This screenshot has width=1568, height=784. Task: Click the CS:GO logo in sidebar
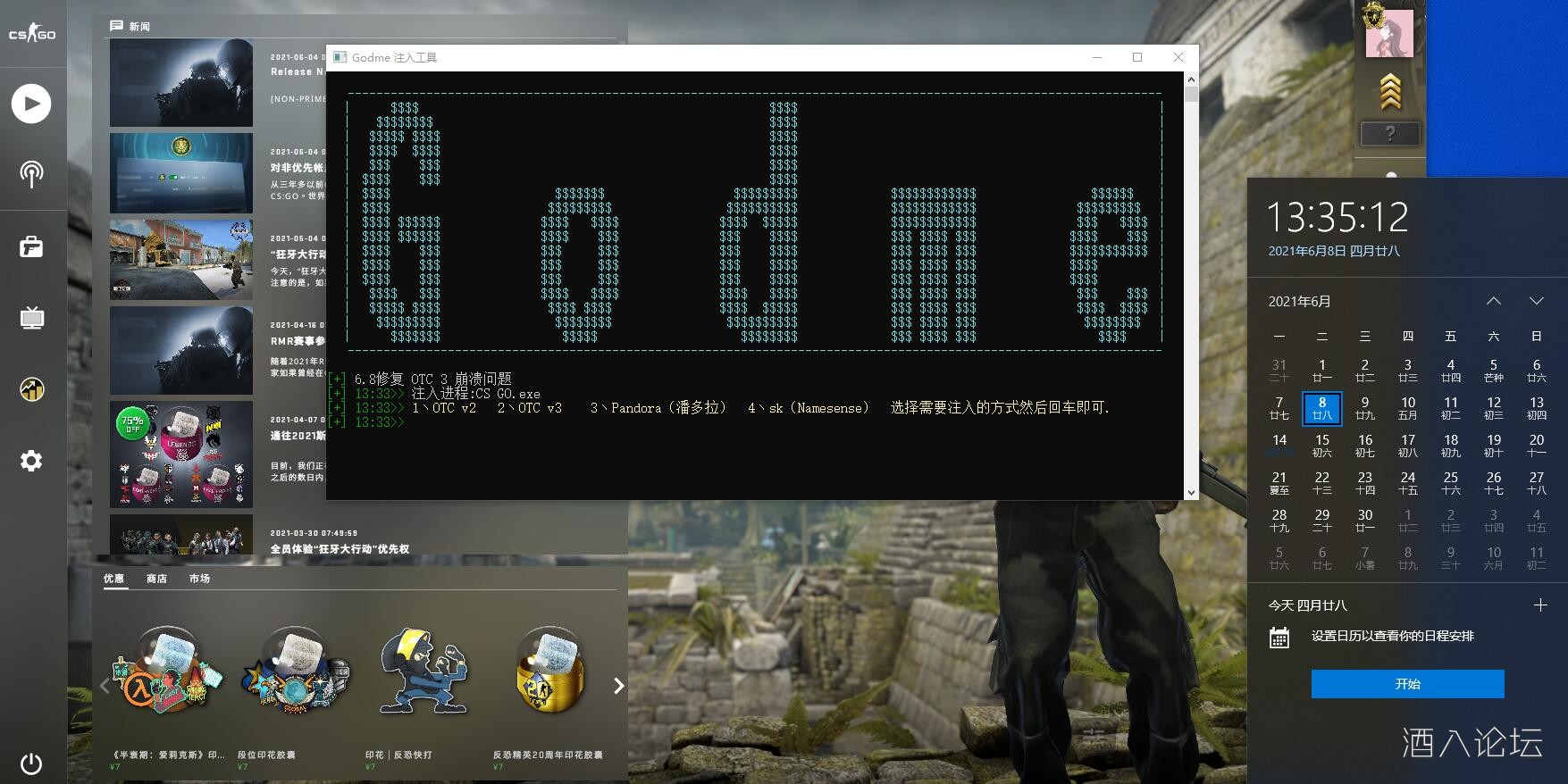coord(32,34)
